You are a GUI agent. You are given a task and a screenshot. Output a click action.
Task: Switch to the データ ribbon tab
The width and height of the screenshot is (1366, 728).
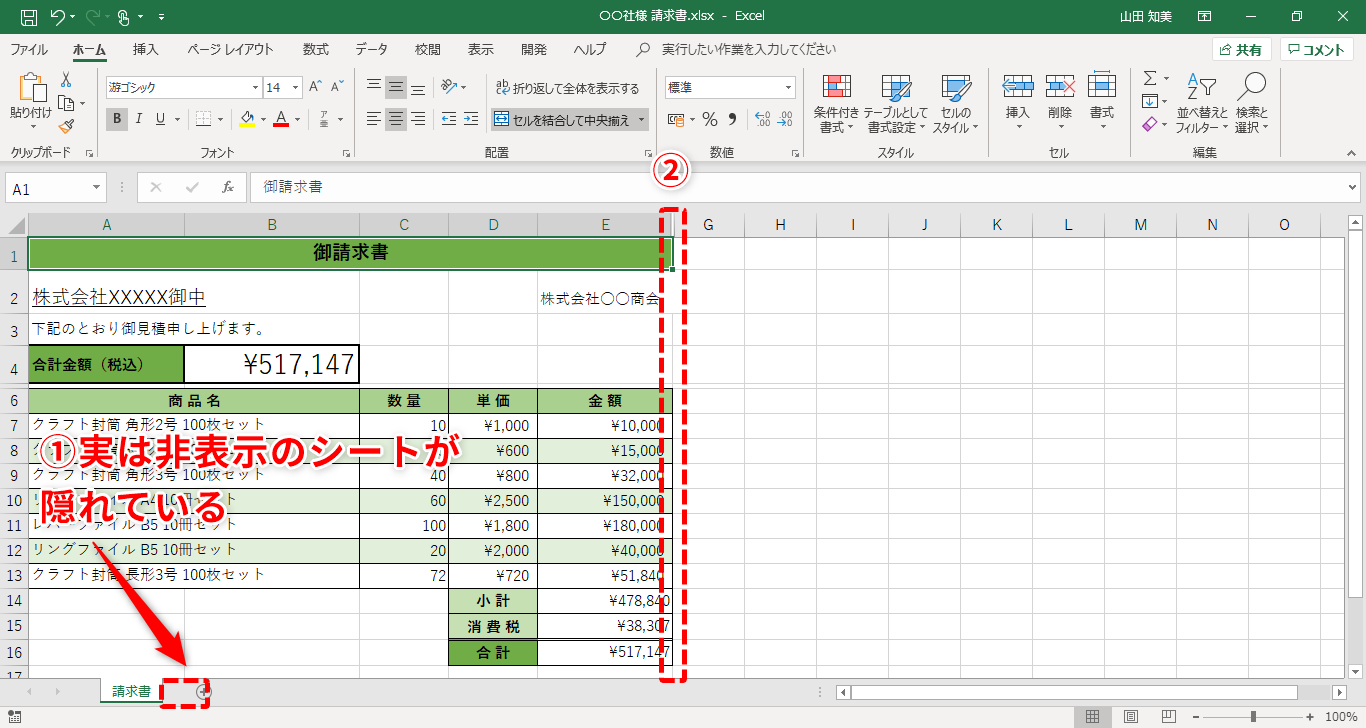point(371,49)
